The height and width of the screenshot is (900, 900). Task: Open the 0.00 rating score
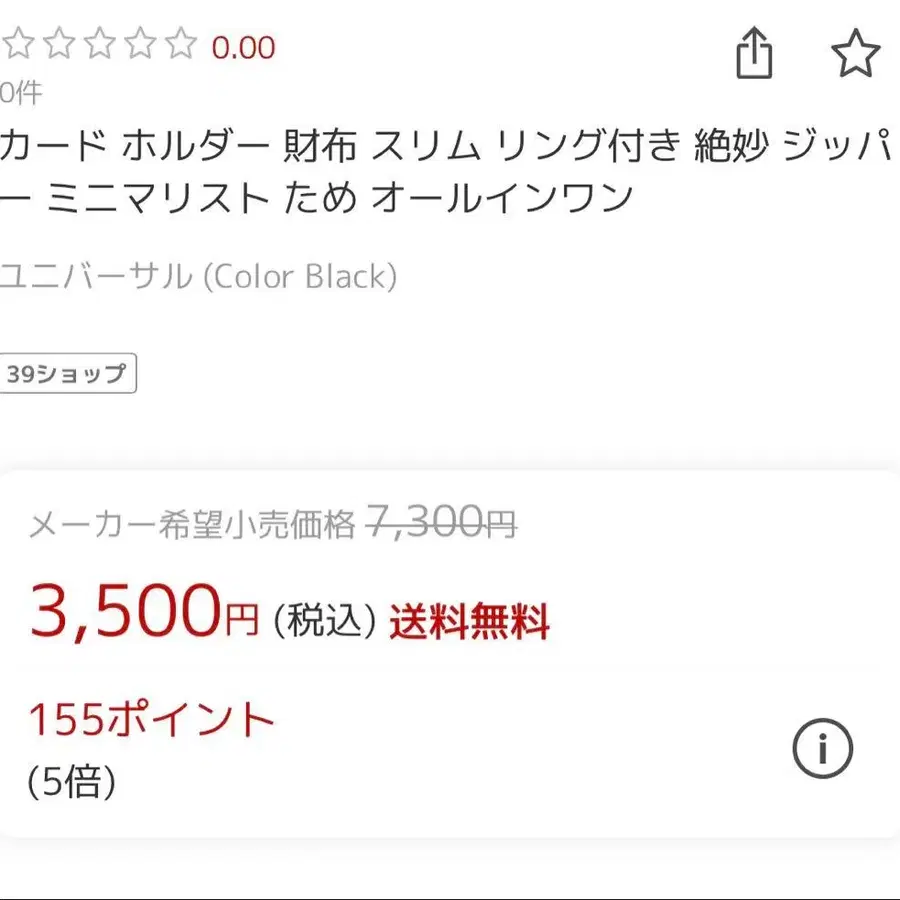pos(243,47)
